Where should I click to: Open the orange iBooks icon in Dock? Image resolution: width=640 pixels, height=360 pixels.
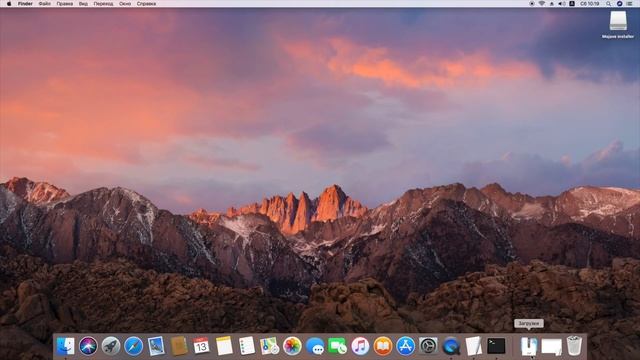click(x=383, y=346)
